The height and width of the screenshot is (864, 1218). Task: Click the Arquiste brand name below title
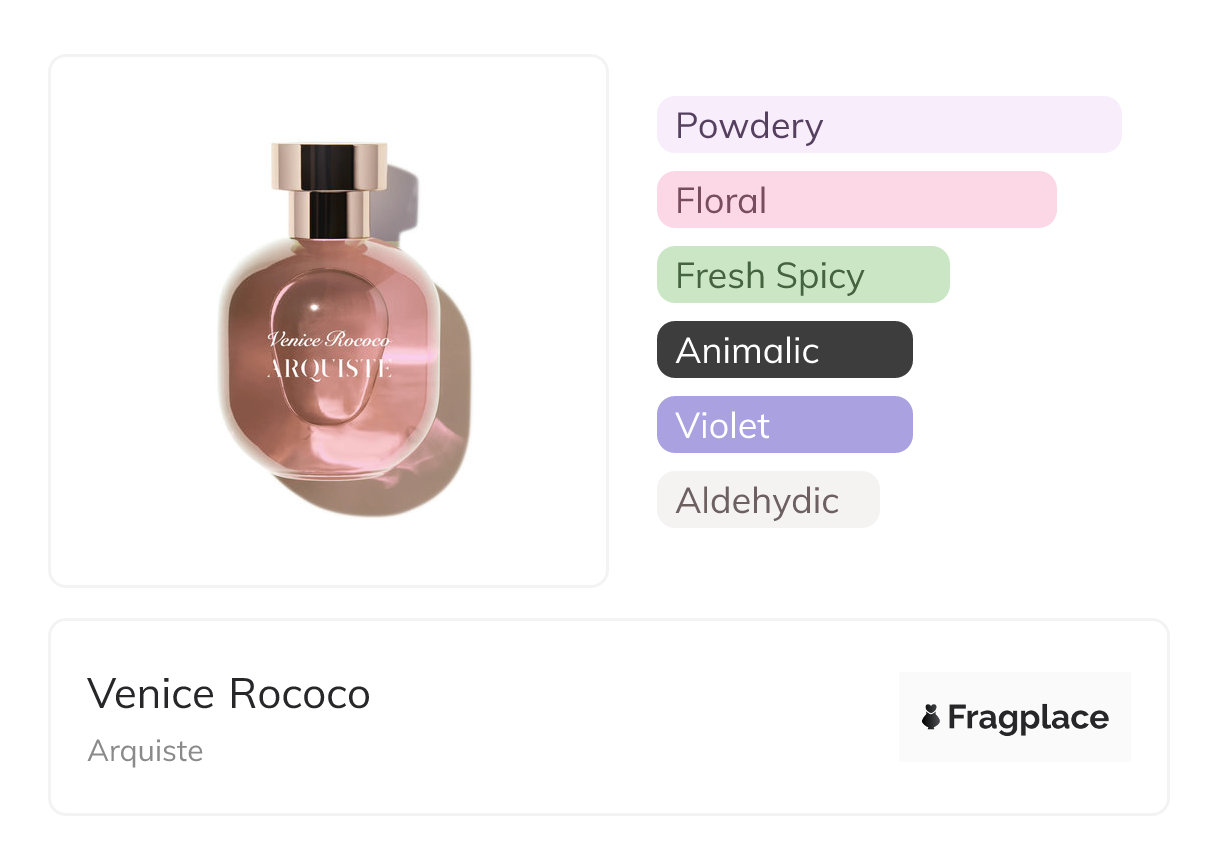(x=145, y=750)
